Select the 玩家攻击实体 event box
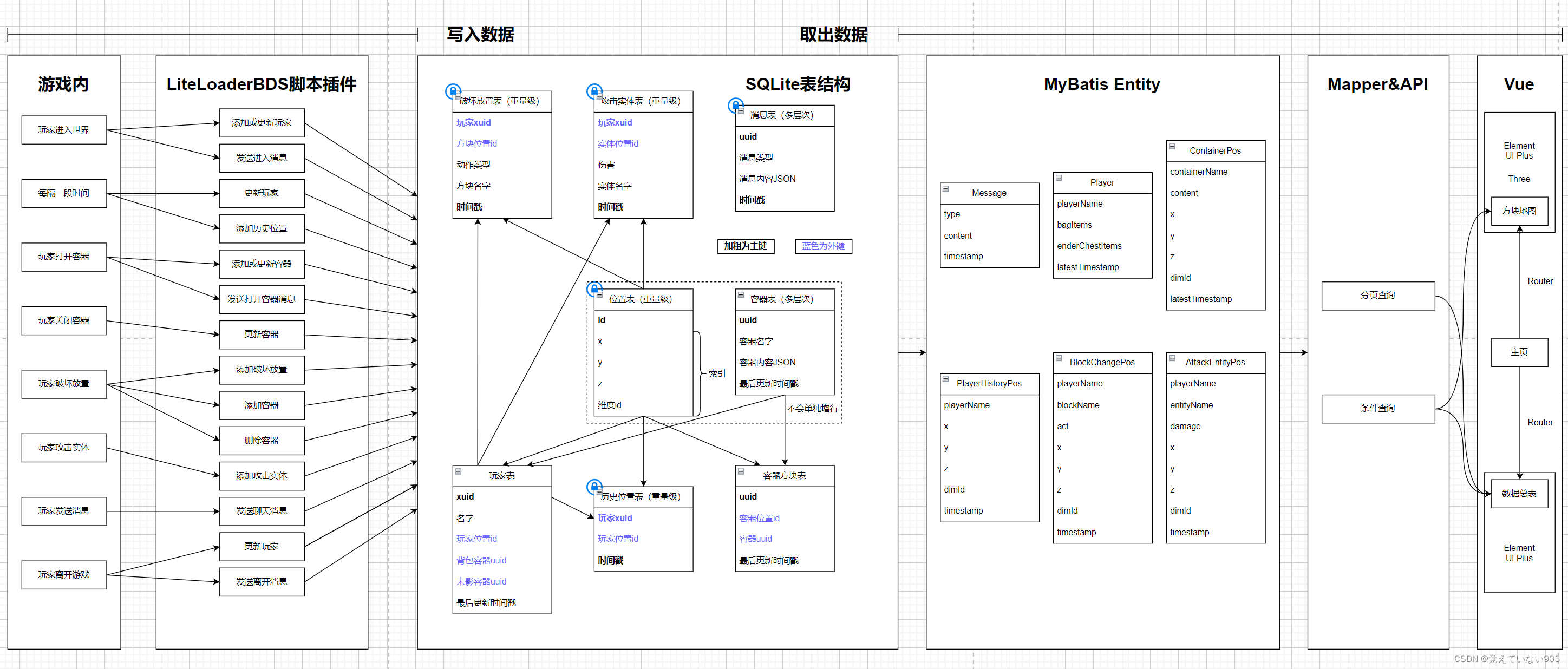The image size is (1568, 669). (x=64, y=448)
